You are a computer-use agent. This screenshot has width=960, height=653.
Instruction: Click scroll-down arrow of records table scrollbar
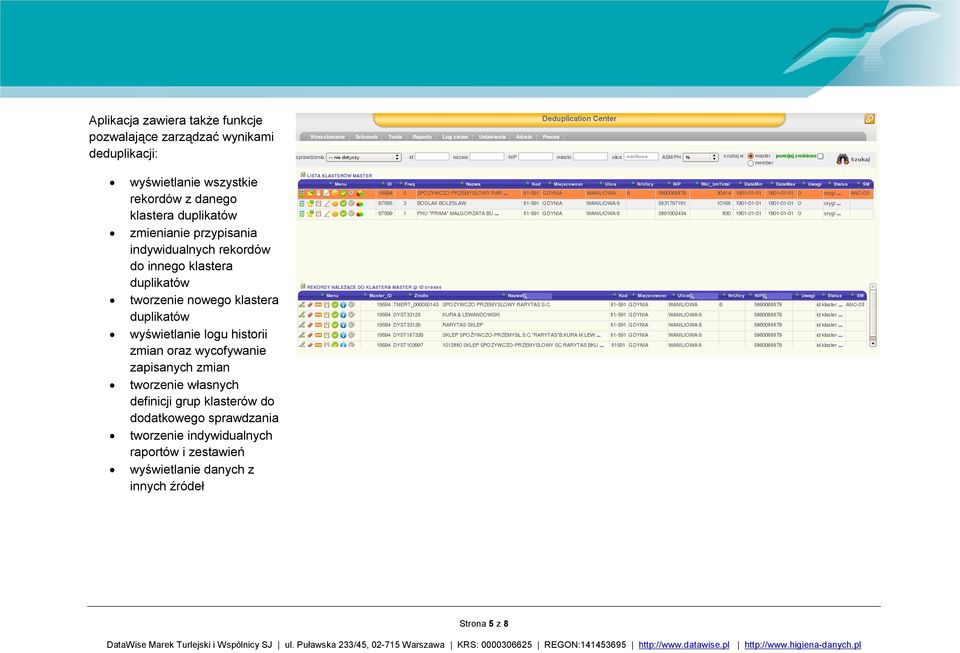click(x=872, y=344)
